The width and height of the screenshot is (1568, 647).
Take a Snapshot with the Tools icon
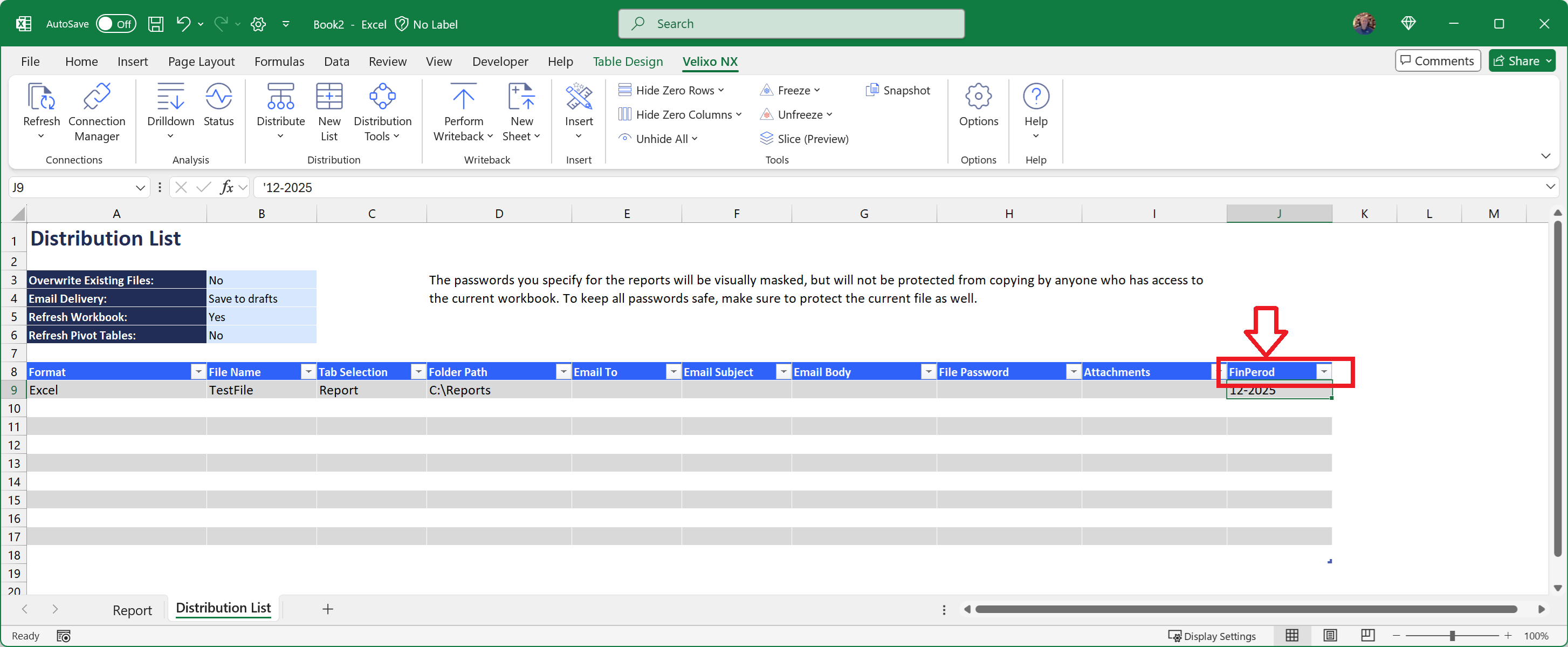point(898,90)
